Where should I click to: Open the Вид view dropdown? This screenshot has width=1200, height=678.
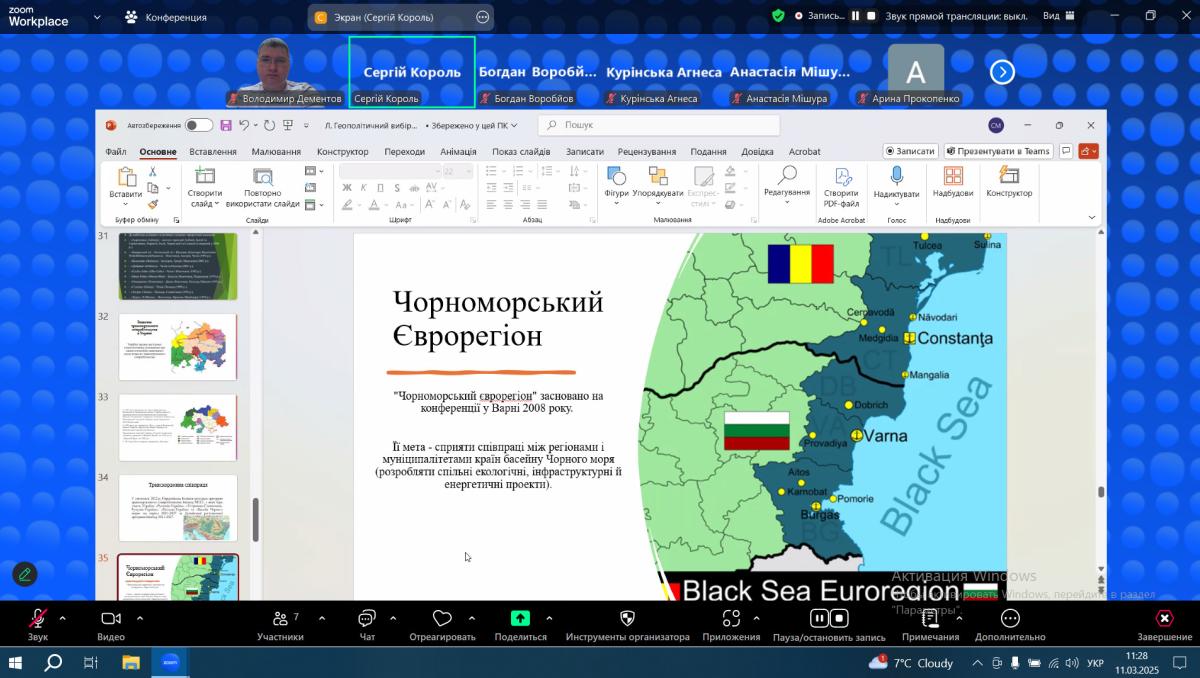(1057, 16)
